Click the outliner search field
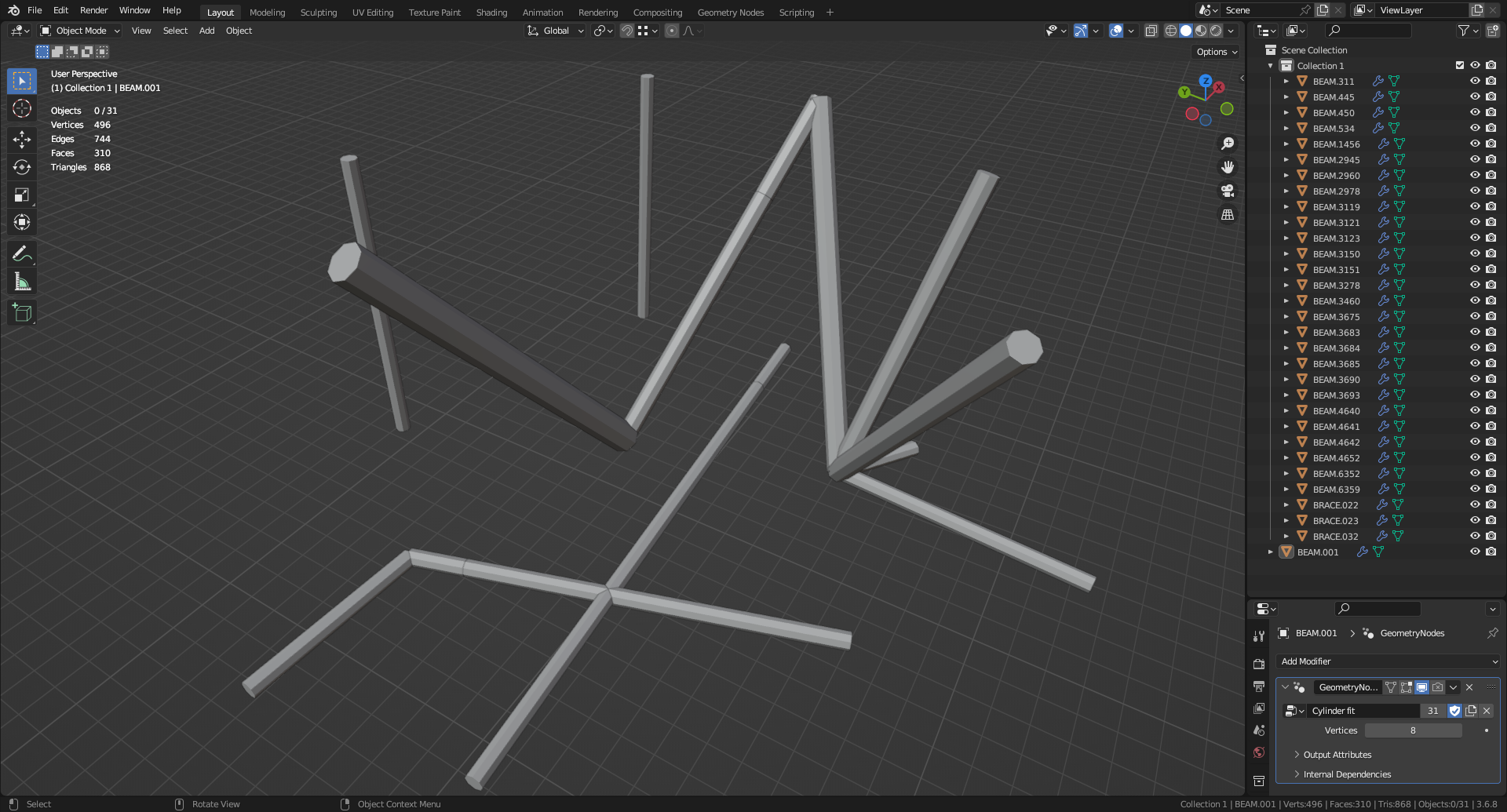The width and height of the screenshot is (1507, 812). tap(1368, 31)
